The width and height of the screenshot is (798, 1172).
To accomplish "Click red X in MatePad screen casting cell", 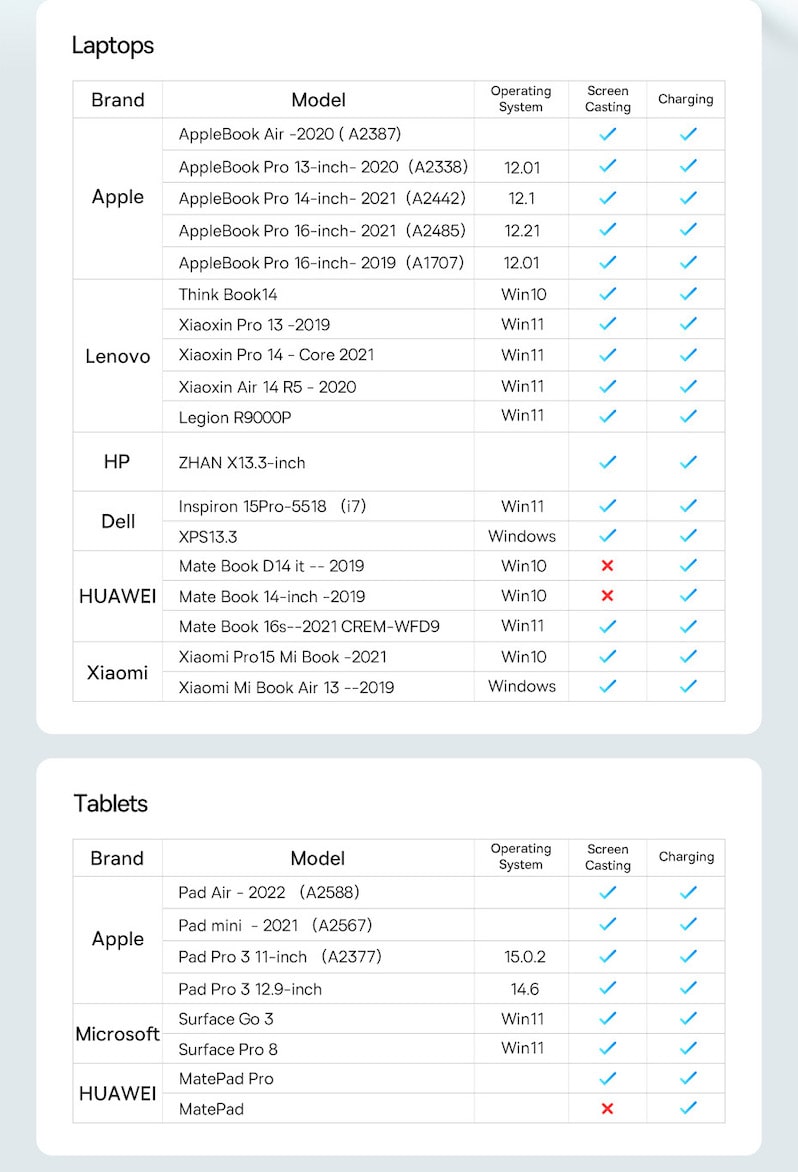I will (x=607, y=1108).
